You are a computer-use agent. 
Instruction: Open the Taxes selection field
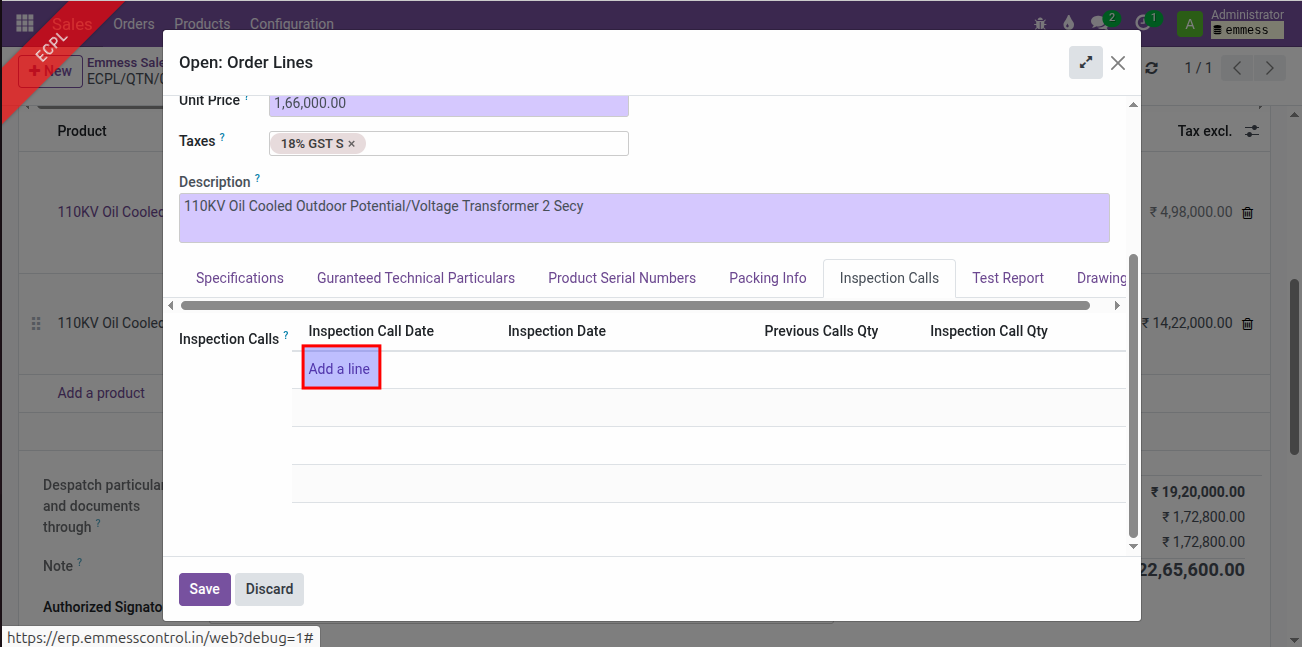point(495,144)
